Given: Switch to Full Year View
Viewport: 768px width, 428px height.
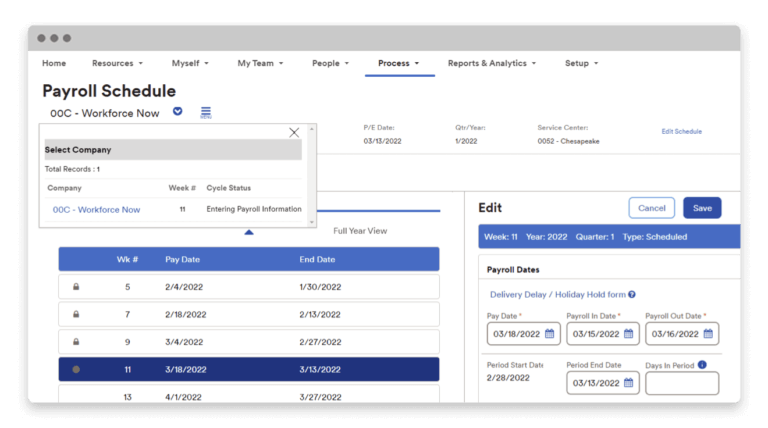Looking at the screenshot, I should coord(360,231).
